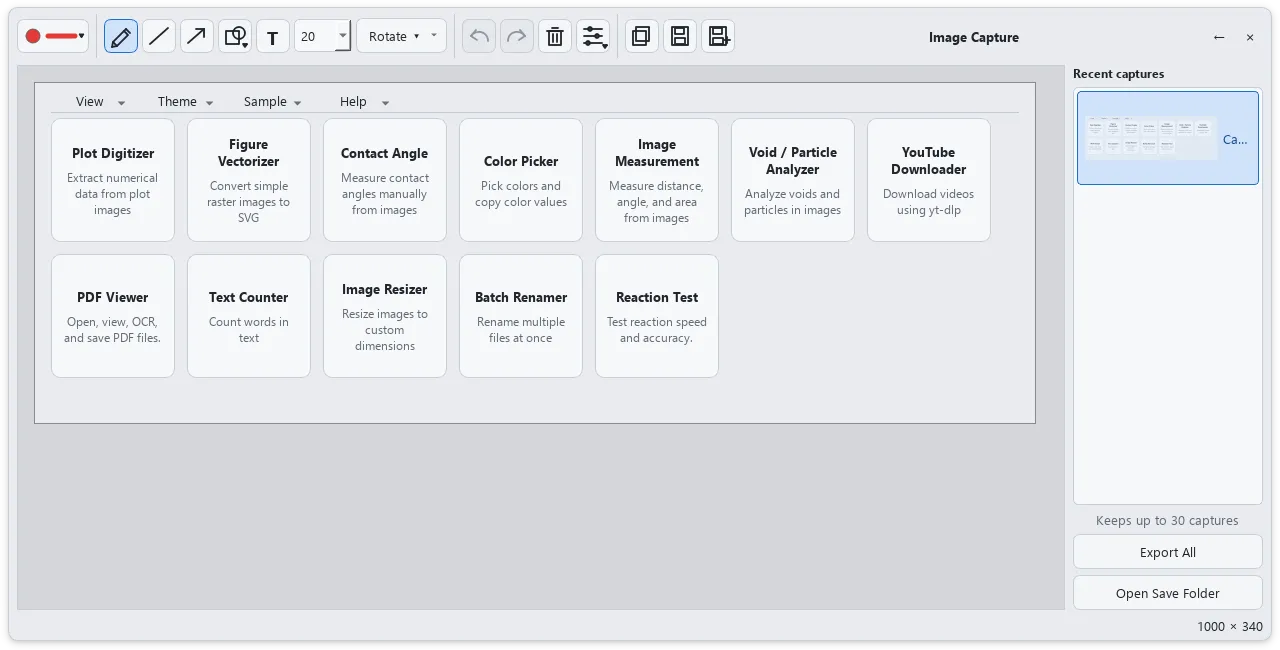
Task: Click the Figure Vectorizer card
Action: (249, 180)
